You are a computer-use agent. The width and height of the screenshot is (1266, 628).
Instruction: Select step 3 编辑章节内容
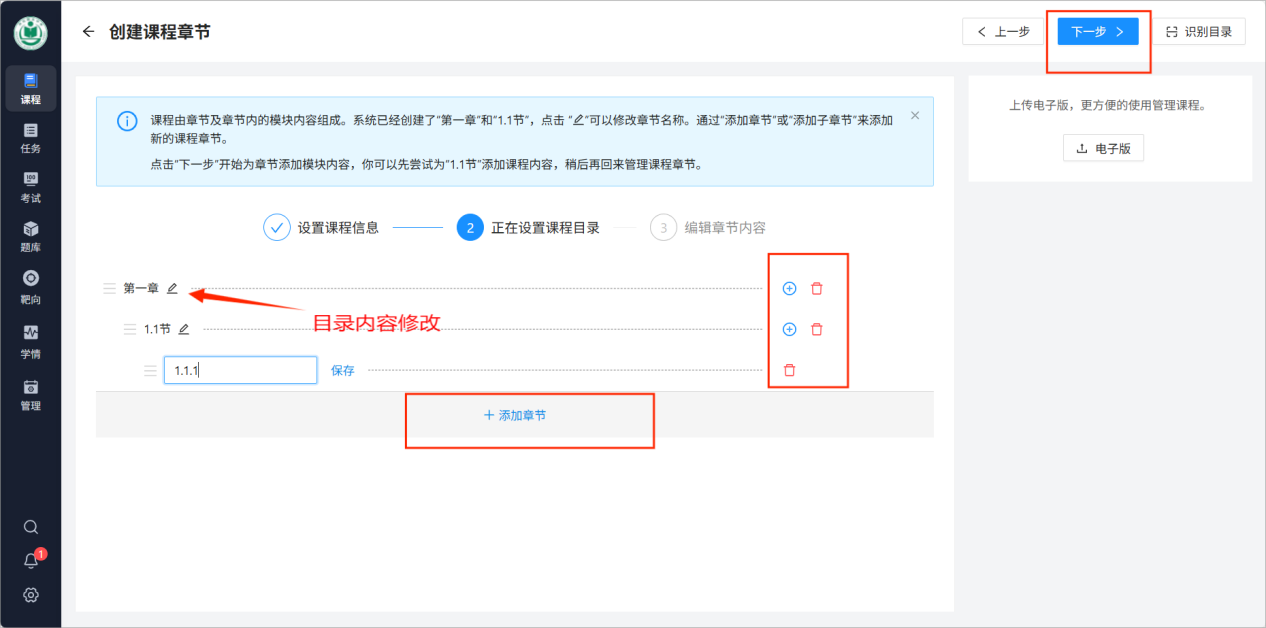[707, 227]
